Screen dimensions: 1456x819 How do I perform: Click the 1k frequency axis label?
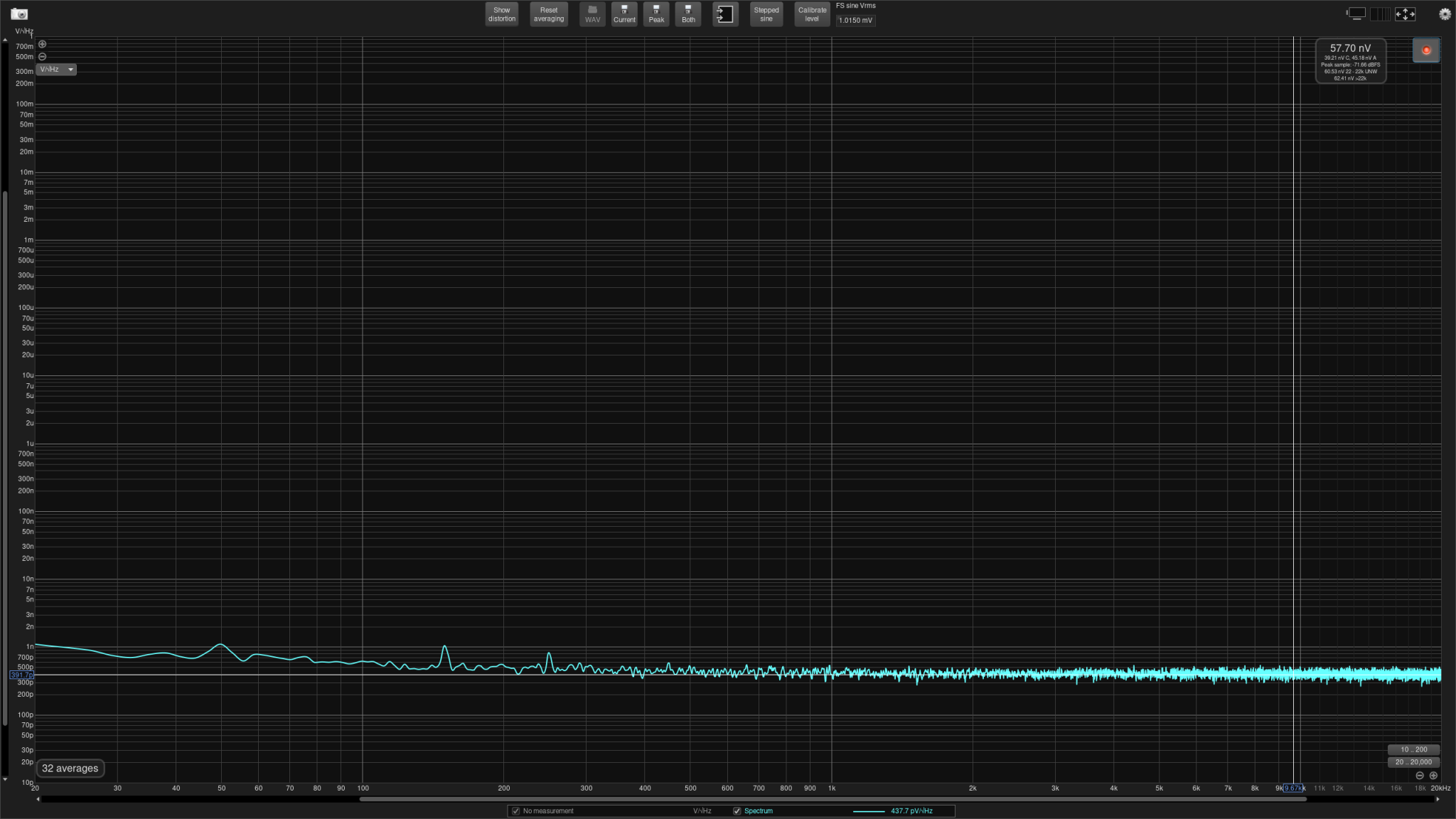(x=831, y=788)
